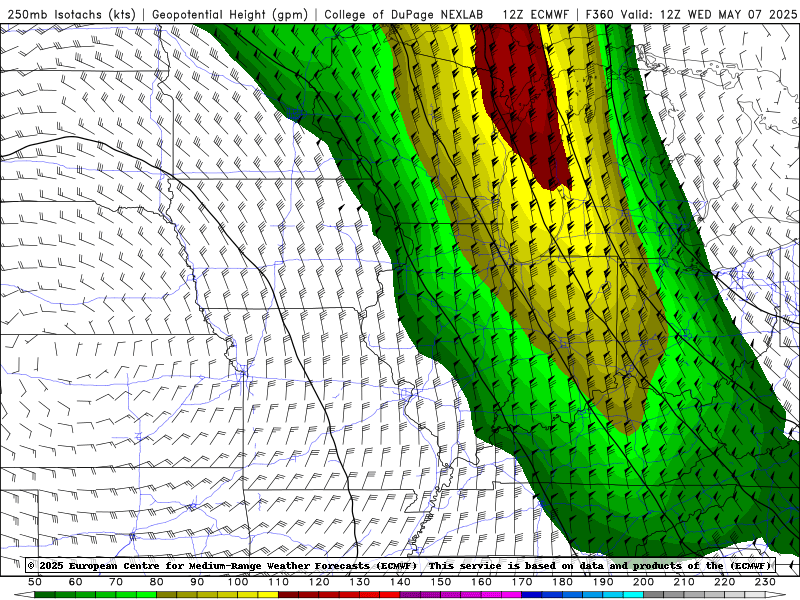Select the 230 legend number
This screenshot has height=600, width=800.
[x=765, y=582]
